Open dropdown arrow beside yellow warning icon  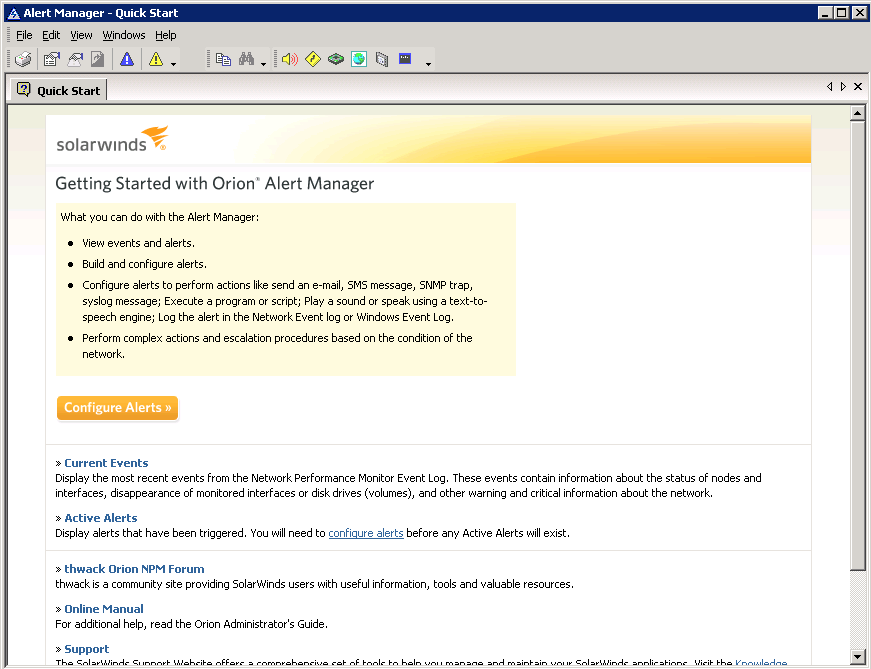173,64
